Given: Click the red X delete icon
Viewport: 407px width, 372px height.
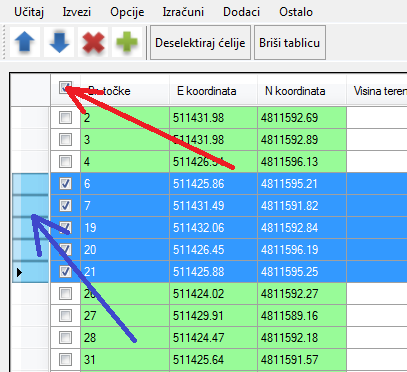Looking at the screenshot, I should (x=93, y=42).
